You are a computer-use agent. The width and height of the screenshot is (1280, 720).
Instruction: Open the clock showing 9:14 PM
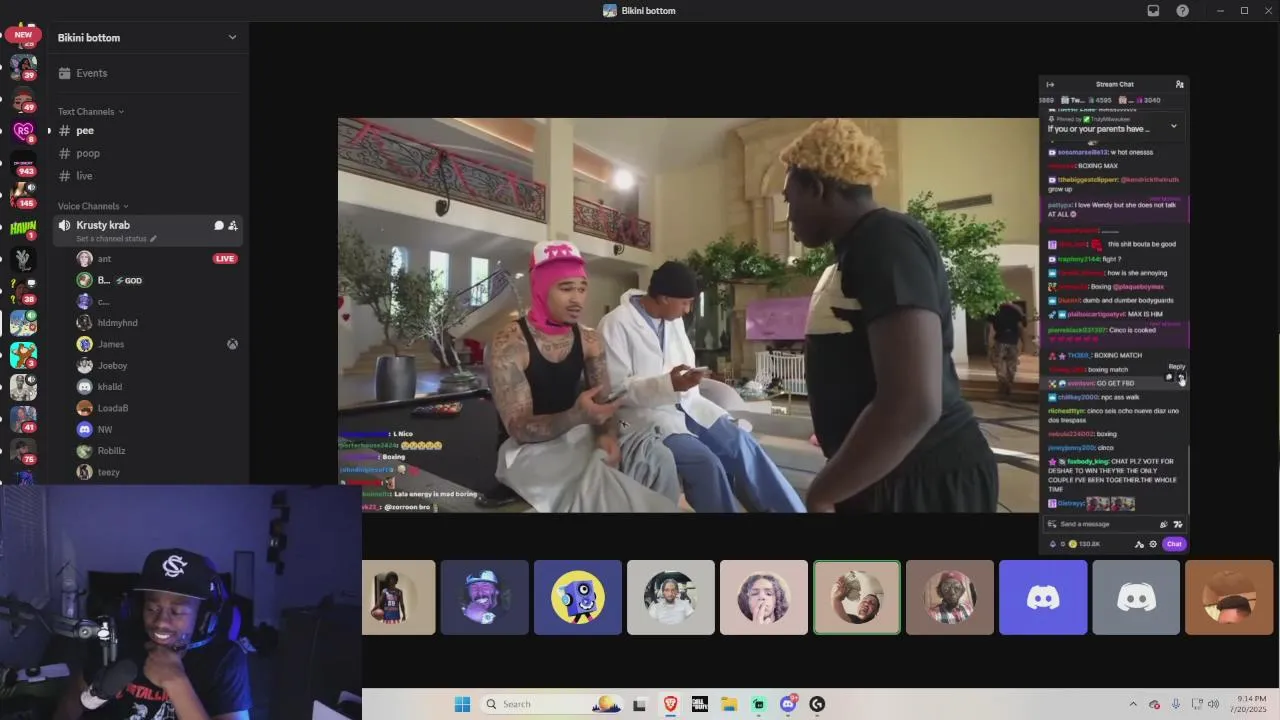1247,704
